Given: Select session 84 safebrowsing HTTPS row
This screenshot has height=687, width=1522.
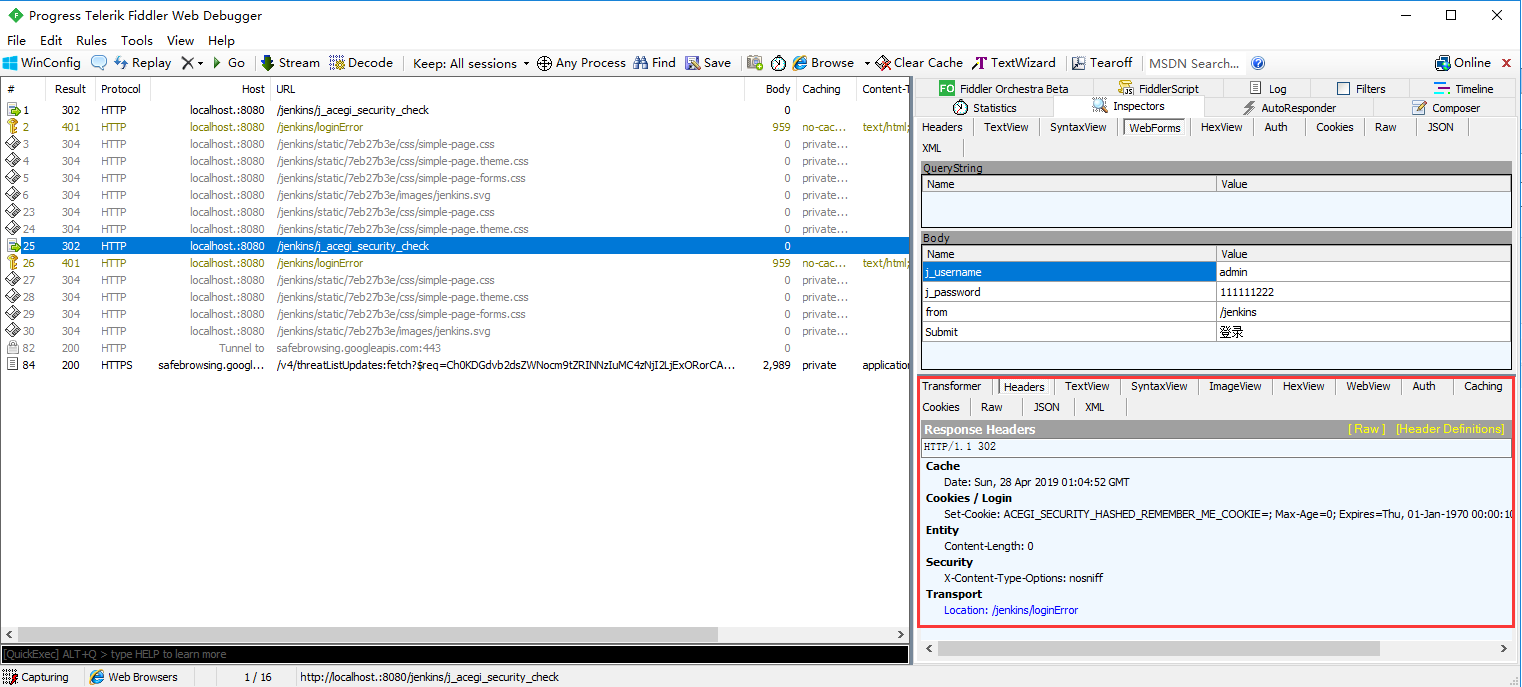Looking at the screenshot, I should point(455,365).
